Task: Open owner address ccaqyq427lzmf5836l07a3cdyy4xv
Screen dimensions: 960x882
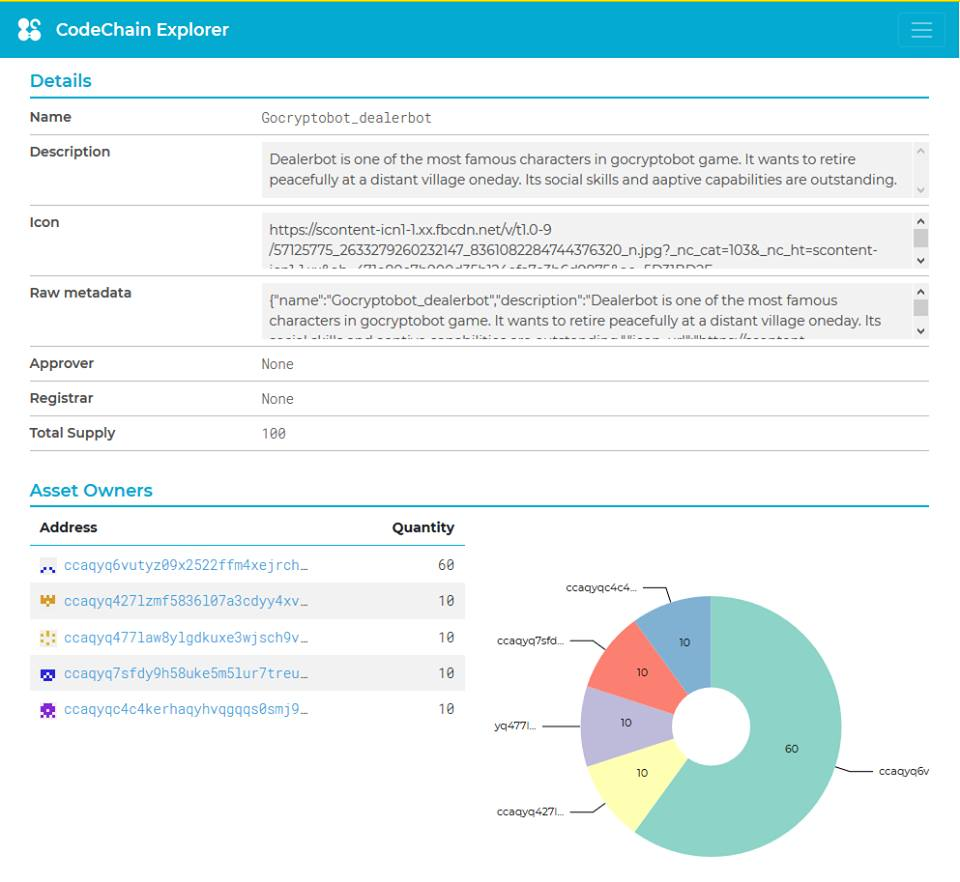Action: (x=186, y=601)
